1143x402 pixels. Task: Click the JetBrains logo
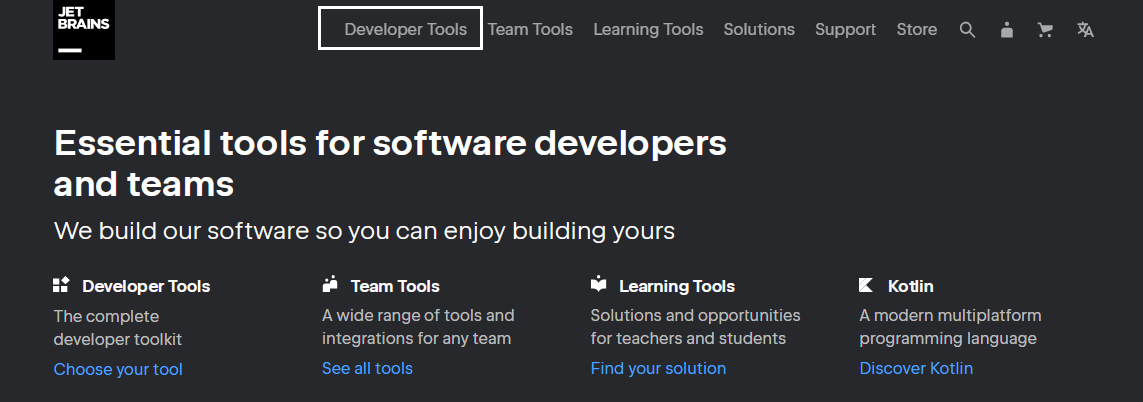pyautogui.click(x=84, y=29)
